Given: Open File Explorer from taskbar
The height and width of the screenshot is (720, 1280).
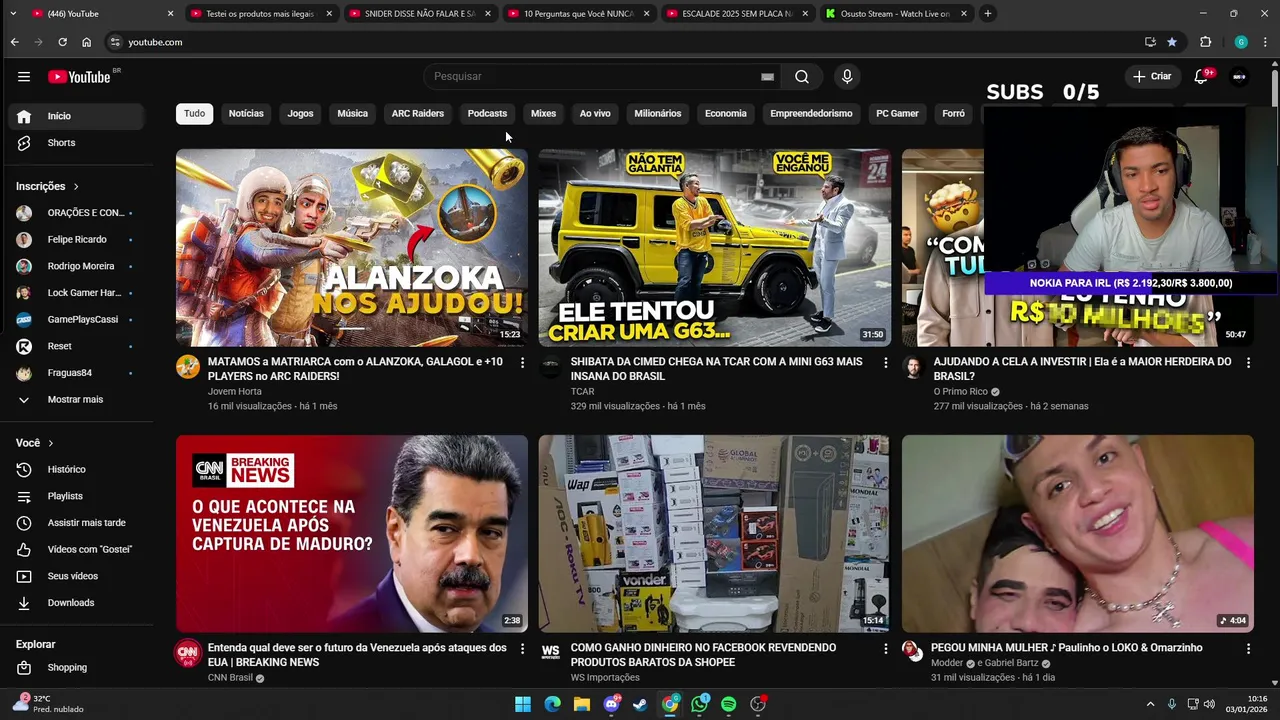Looking at the screenshot, I should tap(582, 705).
